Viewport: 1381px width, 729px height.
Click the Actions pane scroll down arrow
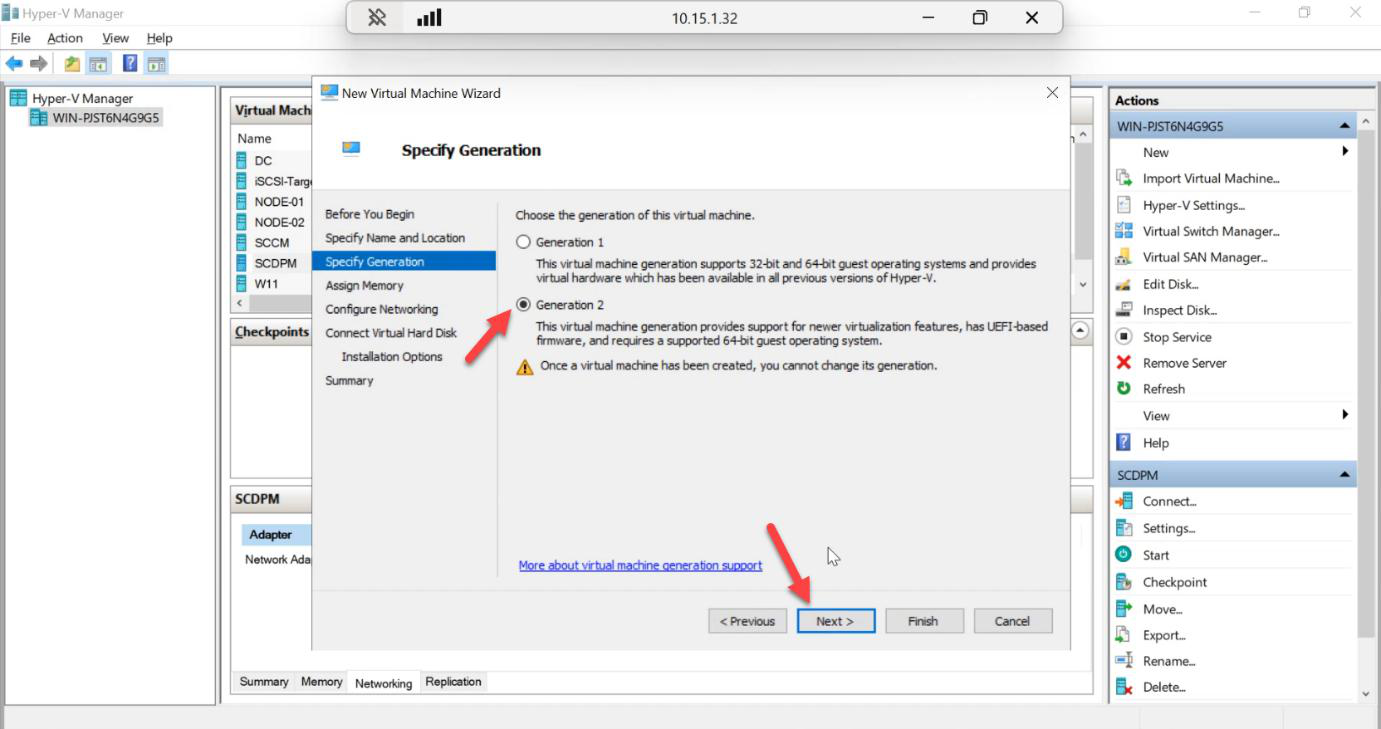[1366, 693]
